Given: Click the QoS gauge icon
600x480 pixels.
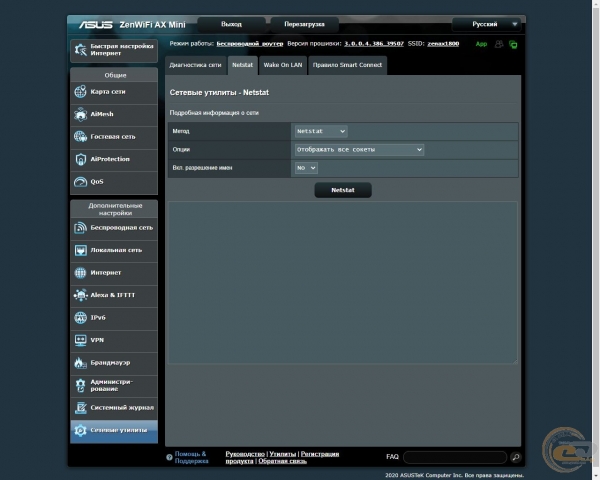Looking at the screenshot, I should pyautogui.click(x=80, y=182).
